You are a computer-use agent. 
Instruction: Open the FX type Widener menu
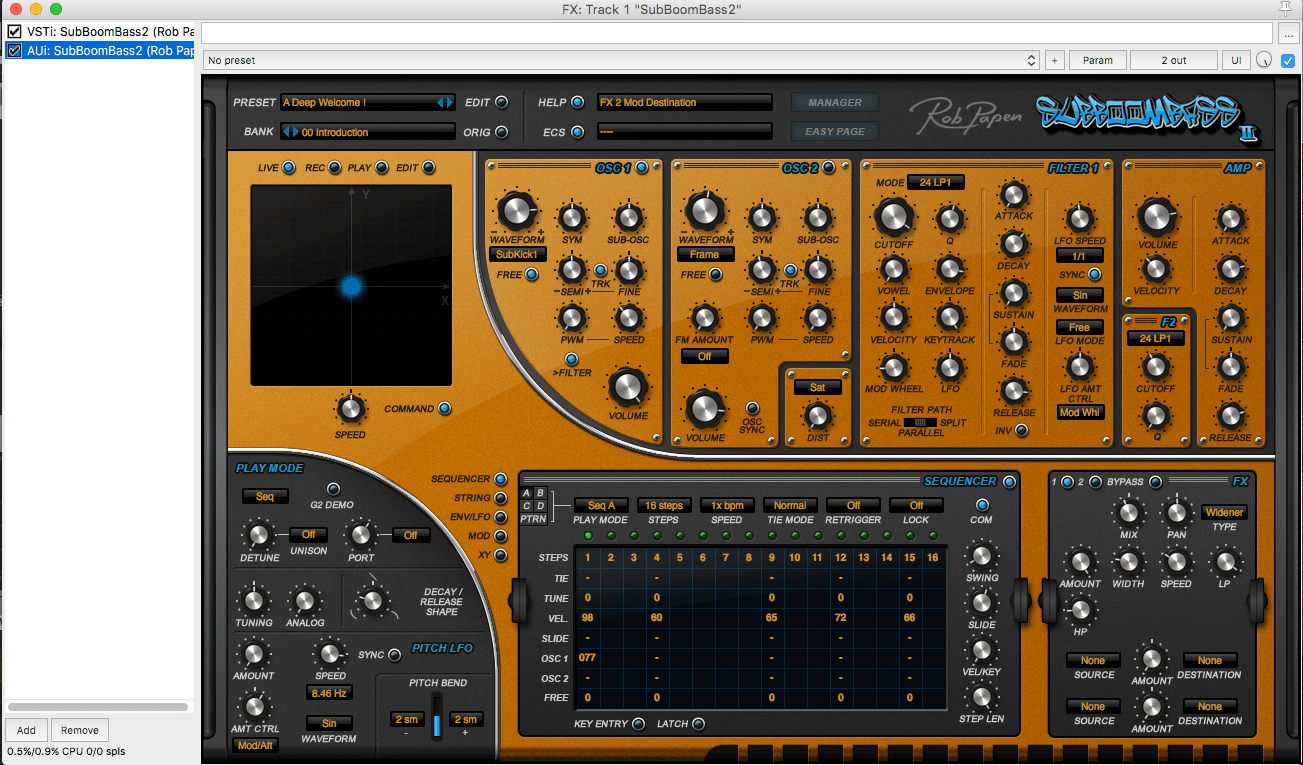[x=1224, y=512]
